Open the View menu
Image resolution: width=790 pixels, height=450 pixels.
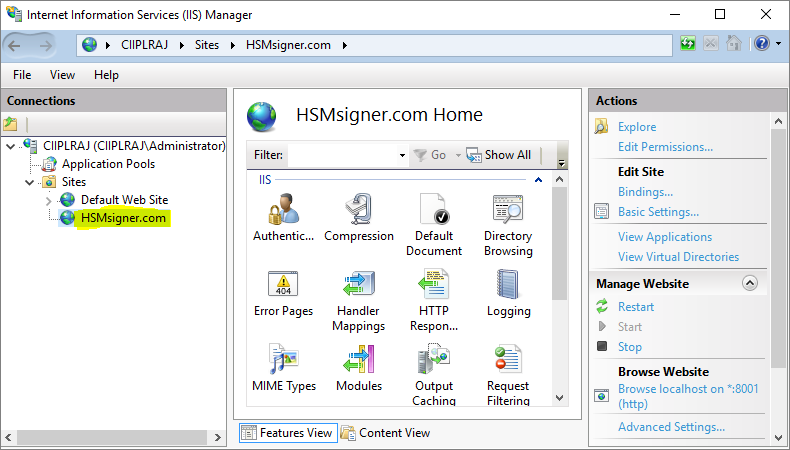tap(62, 75)
